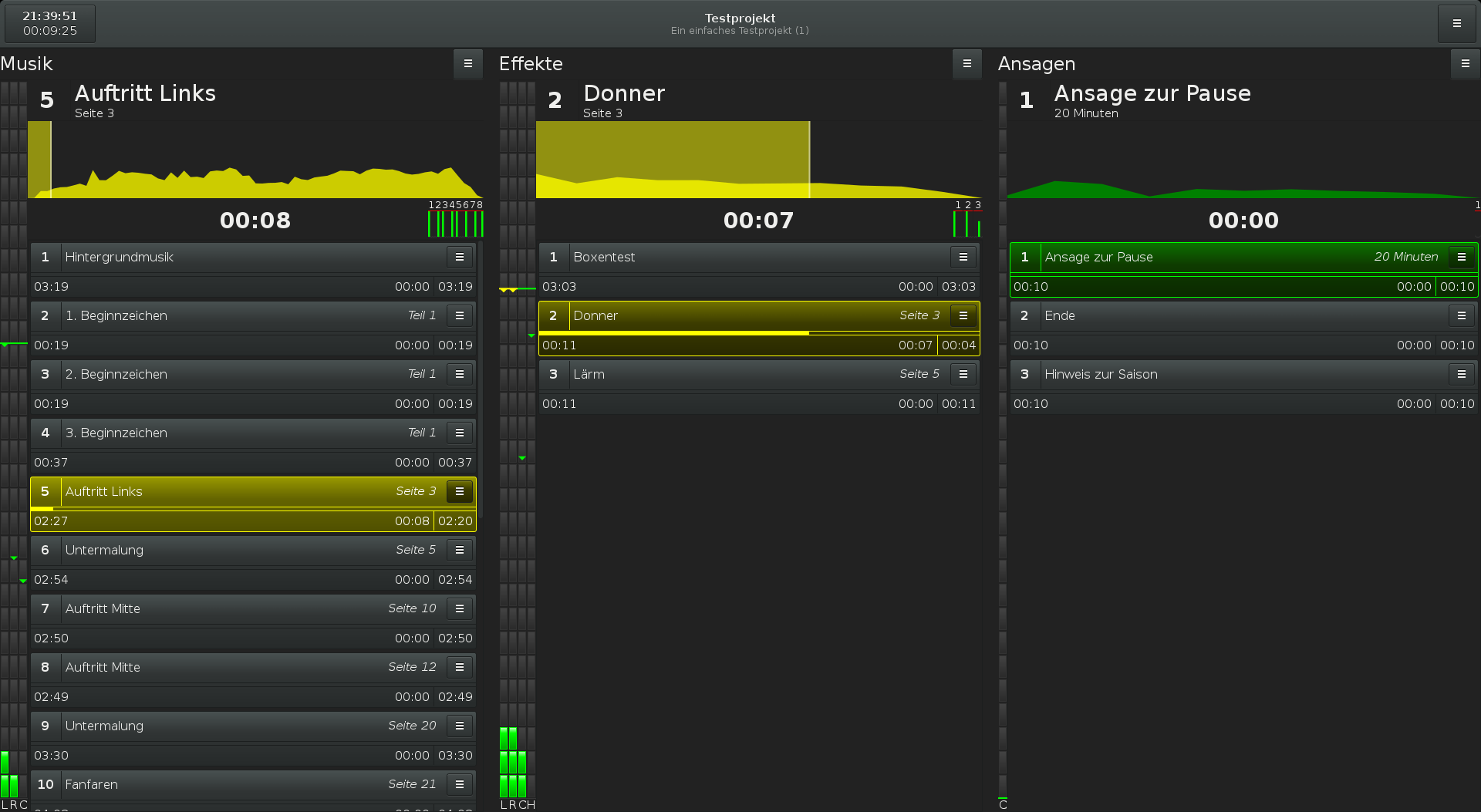Open the Effekte column menu
This screenshot has width=1481, height=812.
(x=967, y=64)
